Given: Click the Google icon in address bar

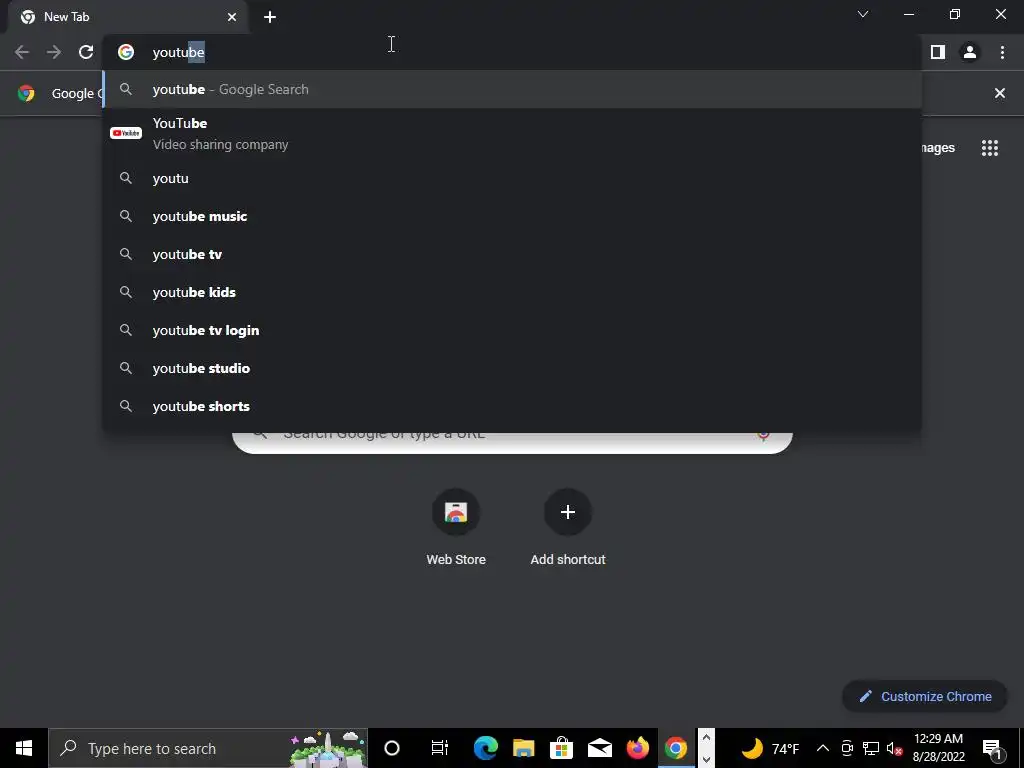Looking at the screenshot, I should pos(126,52).
